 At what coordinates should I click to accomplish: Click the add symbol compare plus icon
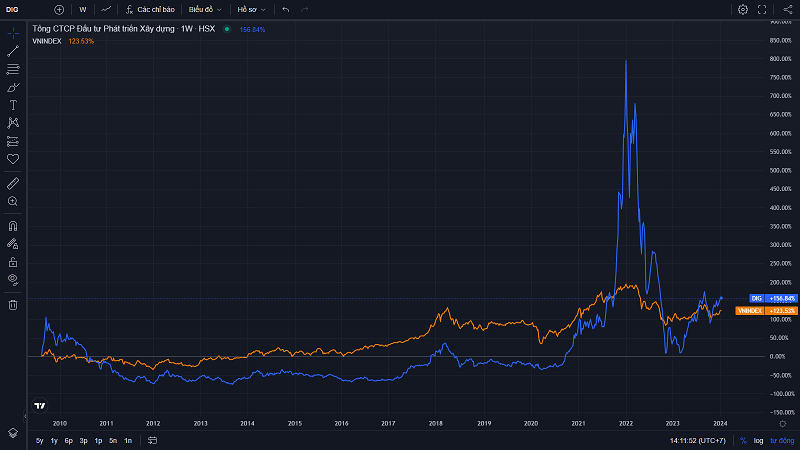pos(59,9)
